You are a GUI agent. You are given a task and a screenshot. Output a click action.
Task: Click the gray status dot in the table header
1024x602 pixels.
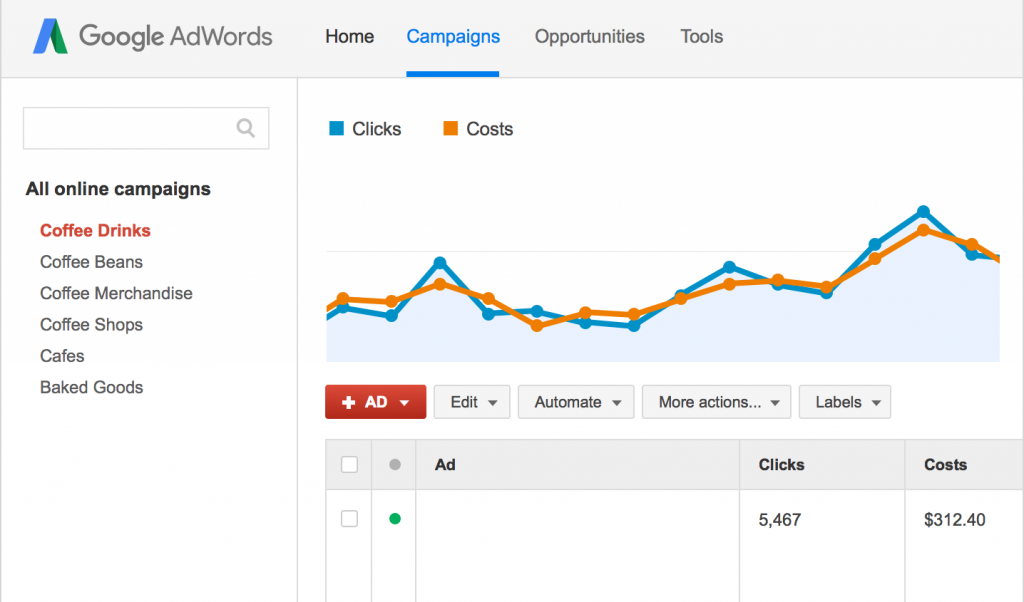(395, 464)
